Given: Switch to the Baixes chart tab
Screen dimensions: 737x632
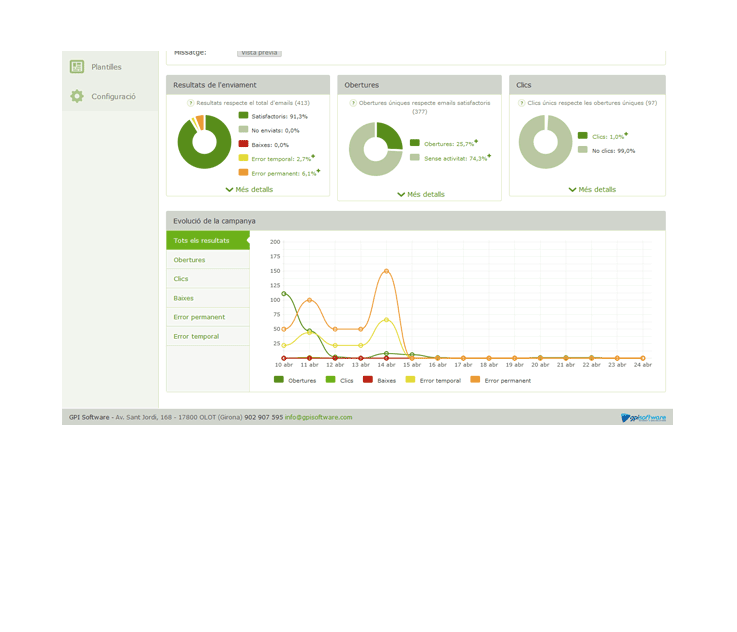Looking at the screenshot, I should pos(208,298).
